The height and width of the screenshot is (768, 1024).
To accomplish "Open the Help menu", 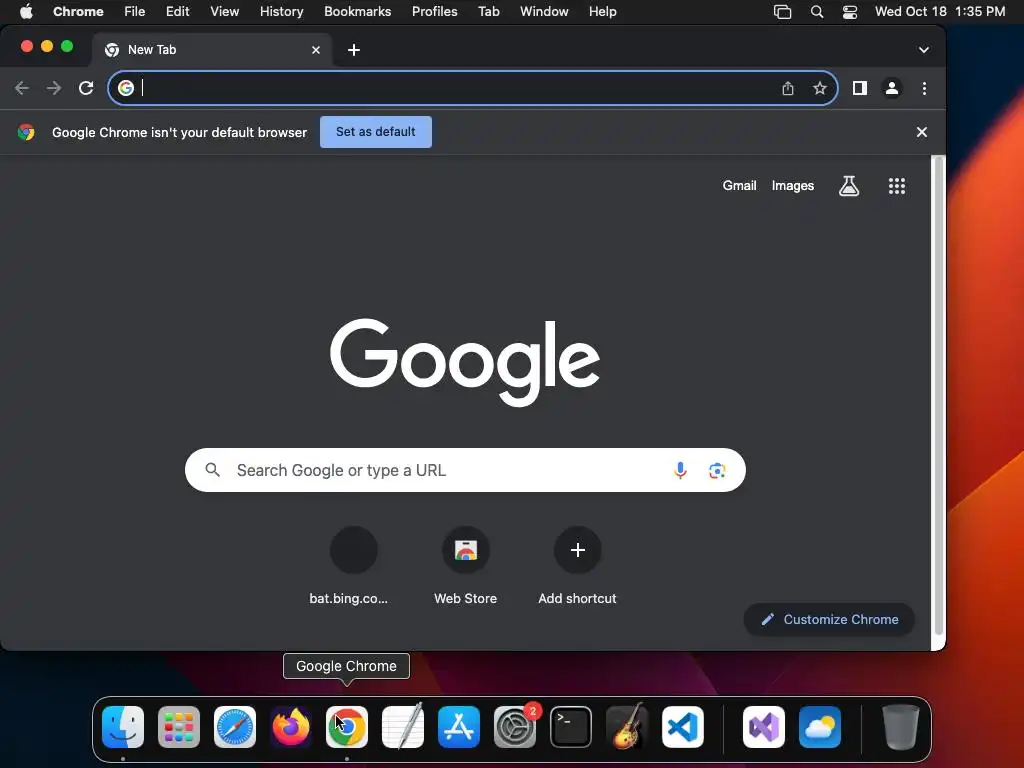I will (x=602, y=12).
